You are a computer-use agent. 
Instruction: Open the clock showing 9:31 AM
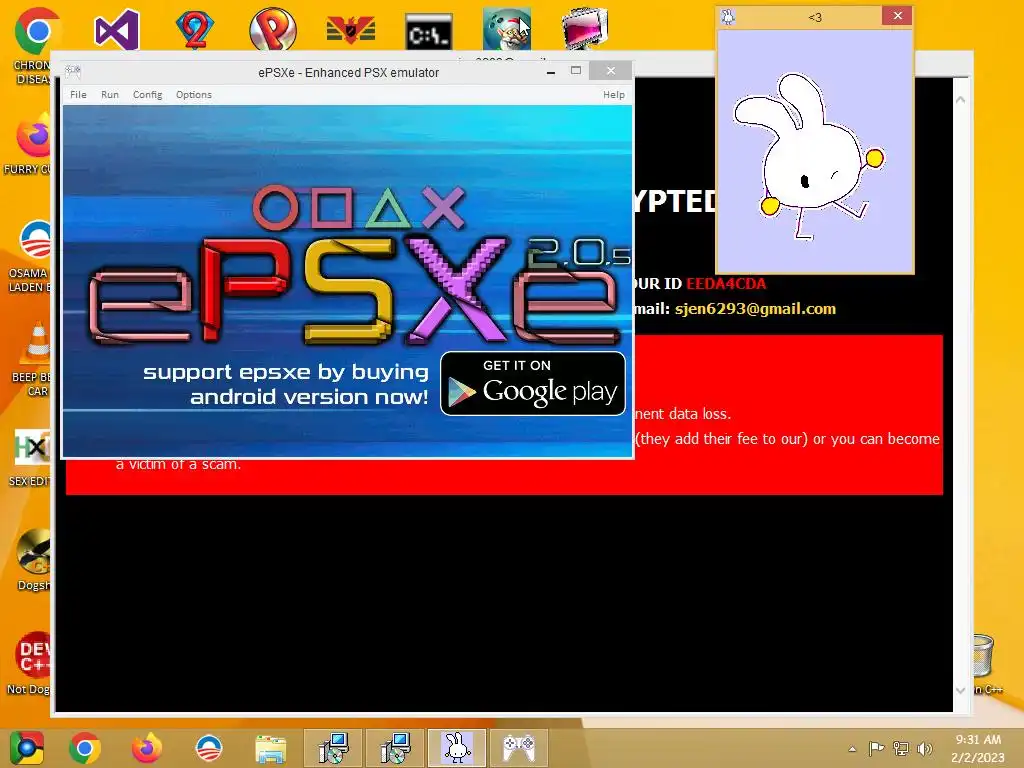(978, 748)
